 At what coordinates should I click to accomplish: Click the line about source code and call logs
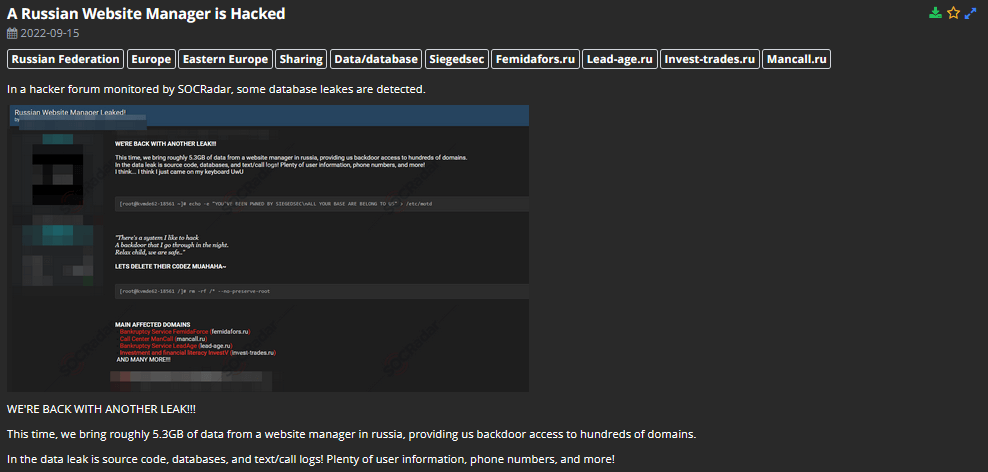[311, 459]
